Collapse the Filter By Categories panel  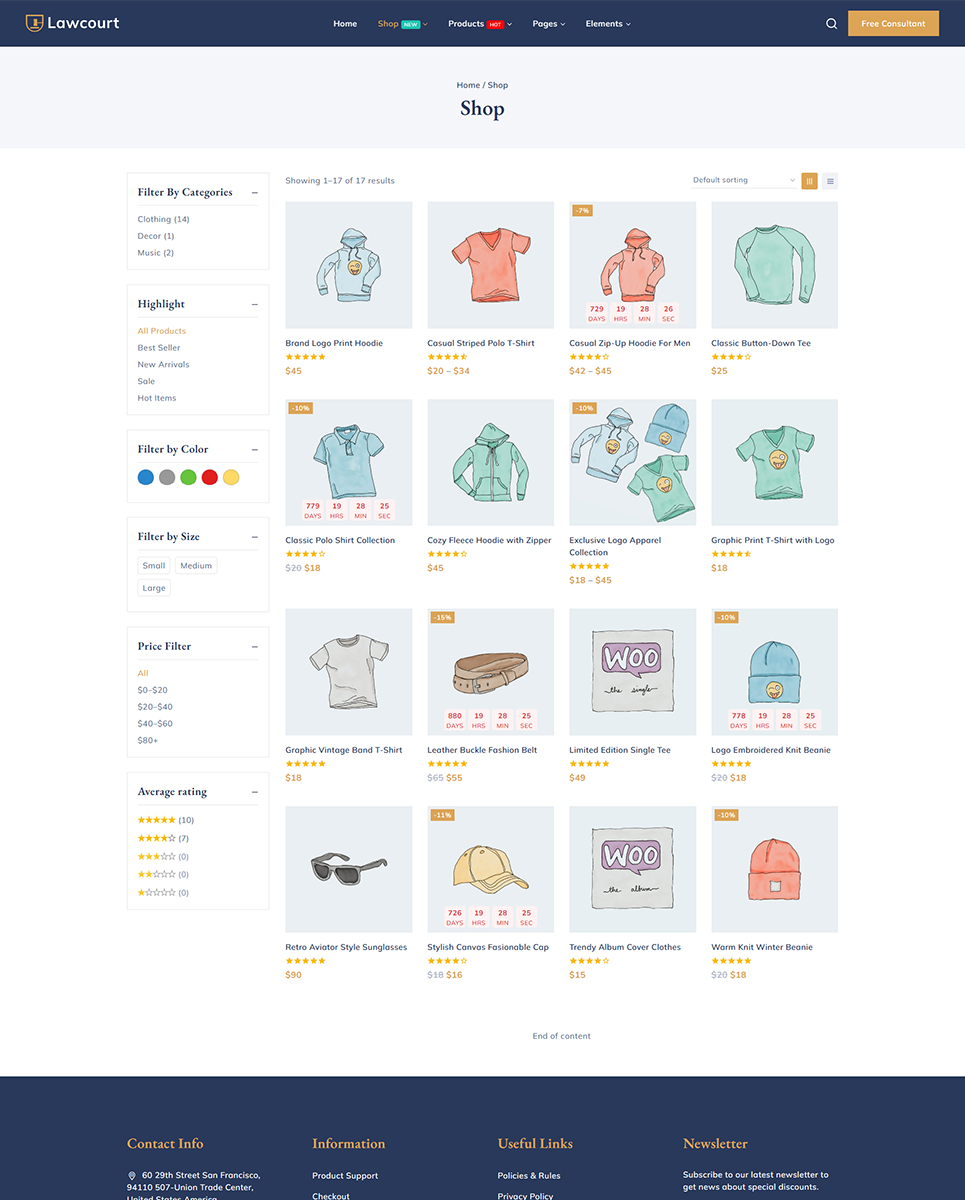pos(254,192)
